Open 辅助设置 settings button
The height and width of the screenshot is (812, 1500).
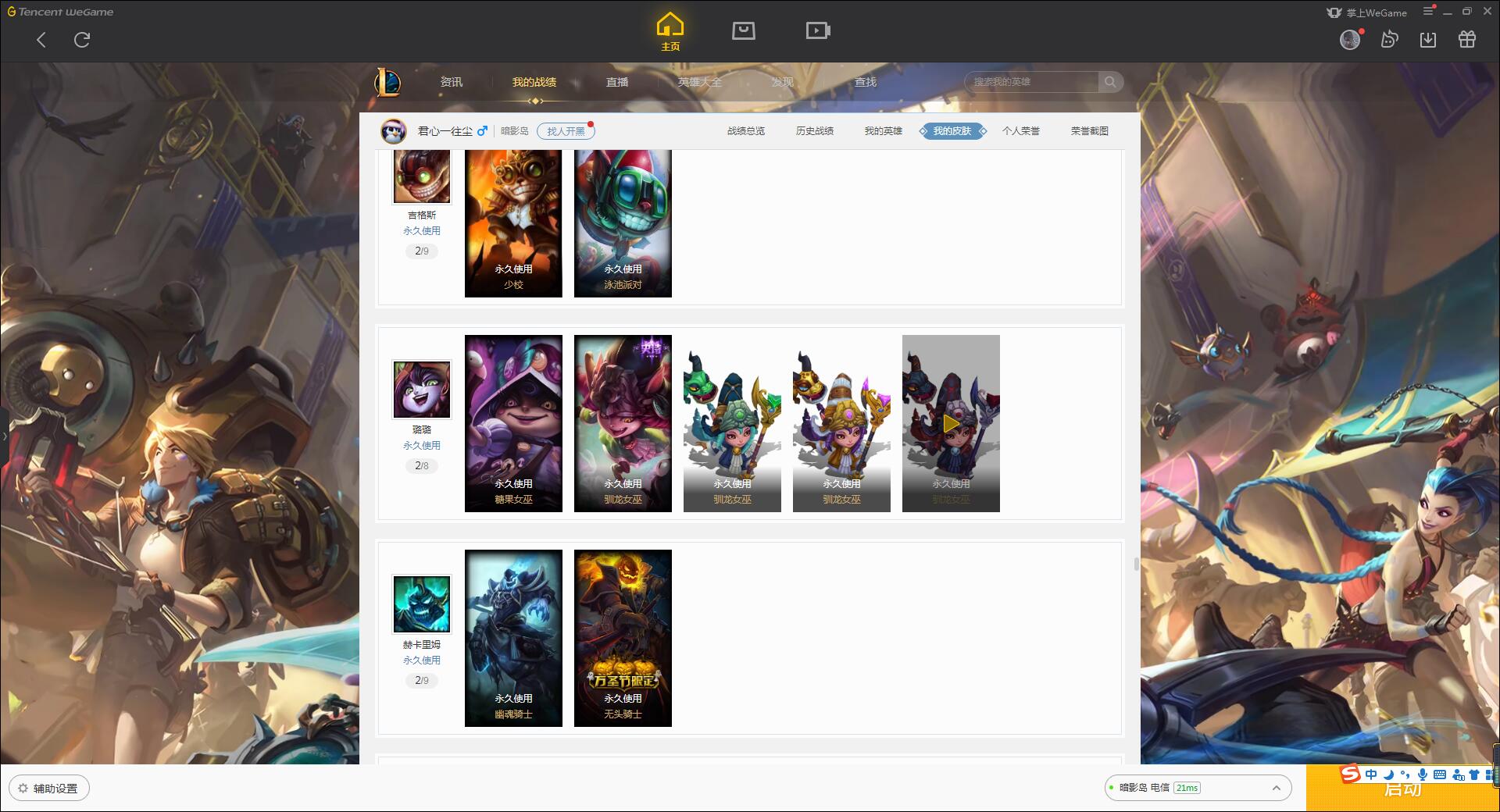pyautogui.click(x=49, y=789)
